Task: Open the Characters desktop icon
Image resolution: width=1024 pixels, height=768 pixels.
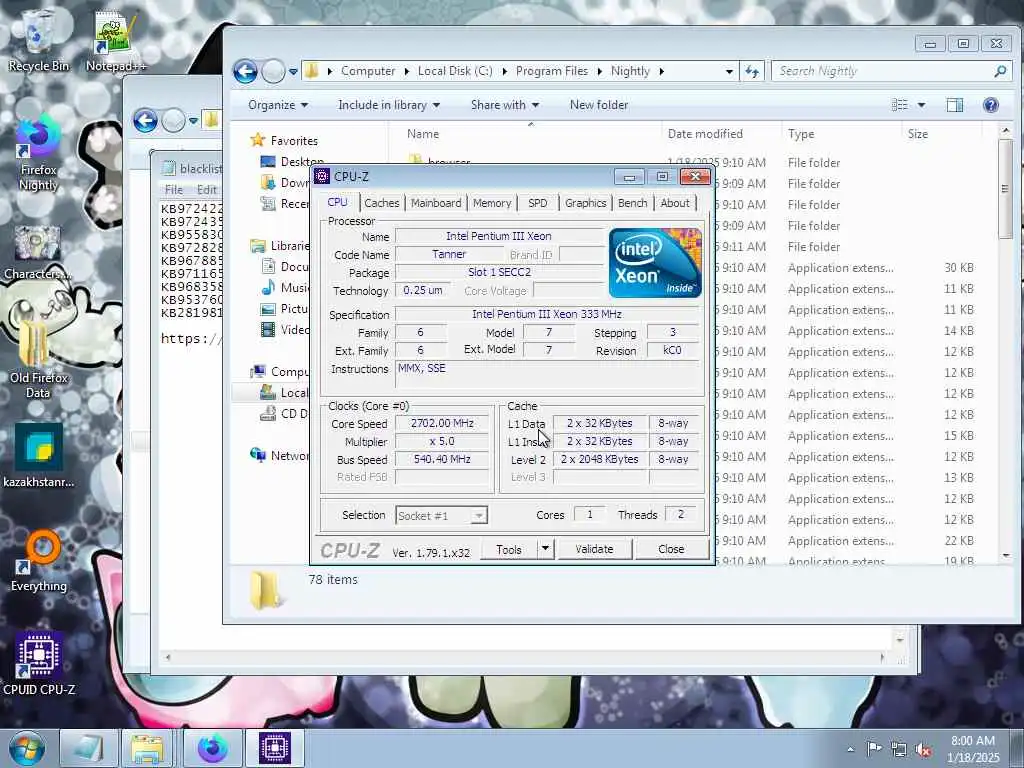Action: 38,253
